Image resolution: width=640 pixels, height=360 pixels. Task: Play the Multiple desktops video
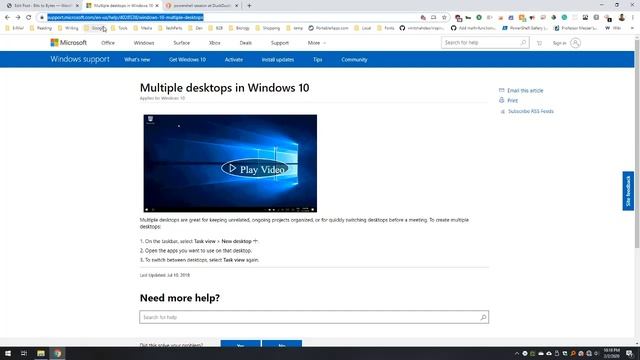(255, 169)
